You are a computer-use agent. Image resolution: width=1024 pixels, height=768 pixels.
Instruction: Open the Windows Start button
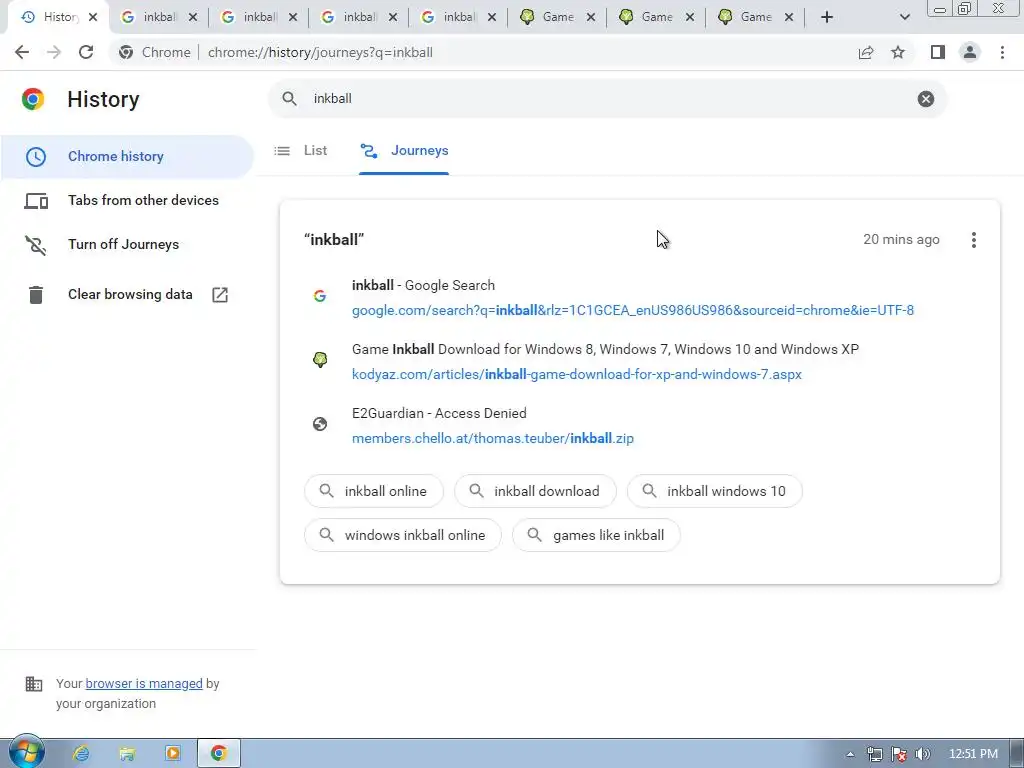pyautogui.click(x=26, y=752)
